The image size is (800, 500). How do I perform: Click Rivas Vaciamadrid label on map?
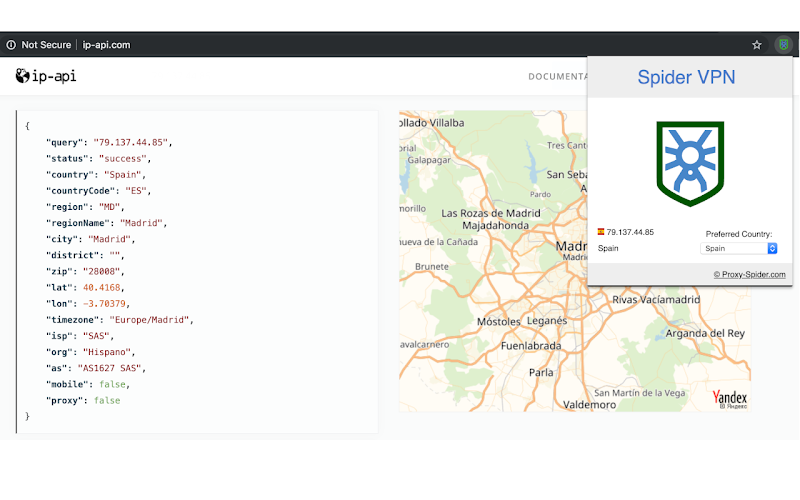tap(656, 299)
